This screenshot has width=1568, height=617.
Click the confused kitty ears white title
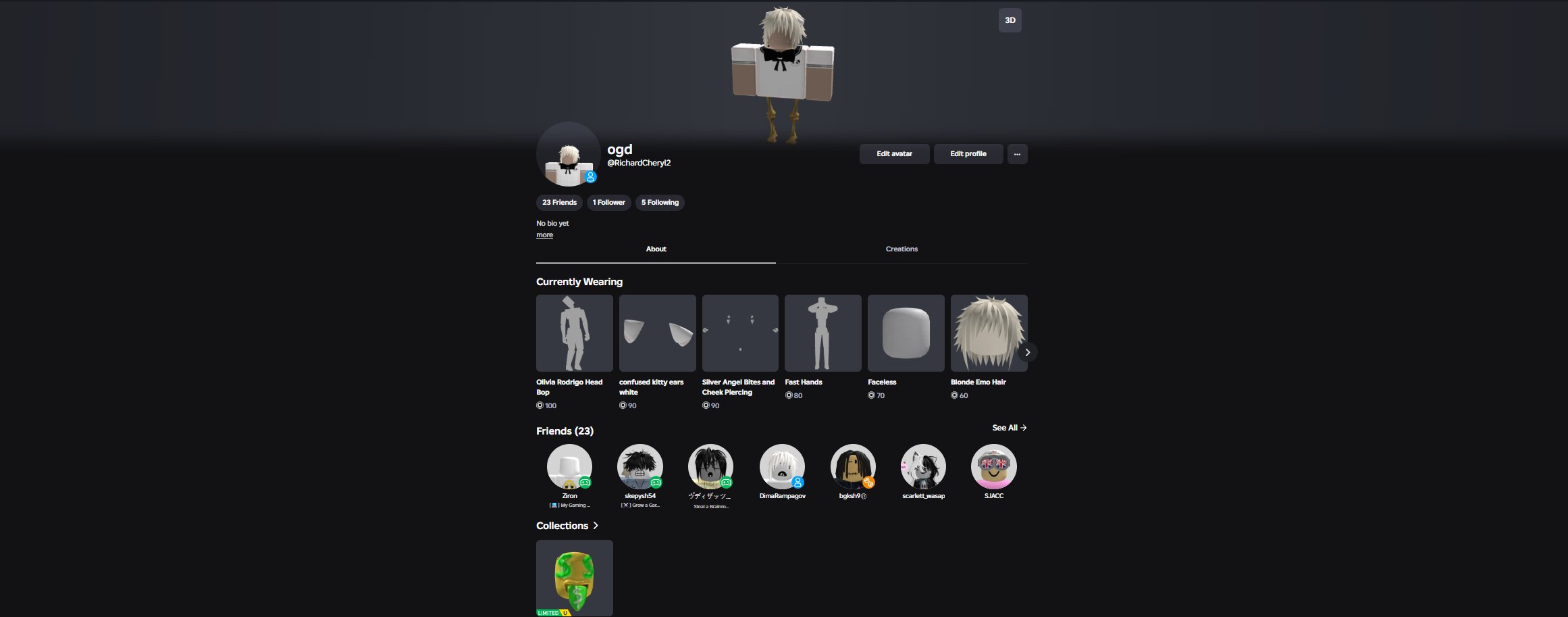click(651, 387)
